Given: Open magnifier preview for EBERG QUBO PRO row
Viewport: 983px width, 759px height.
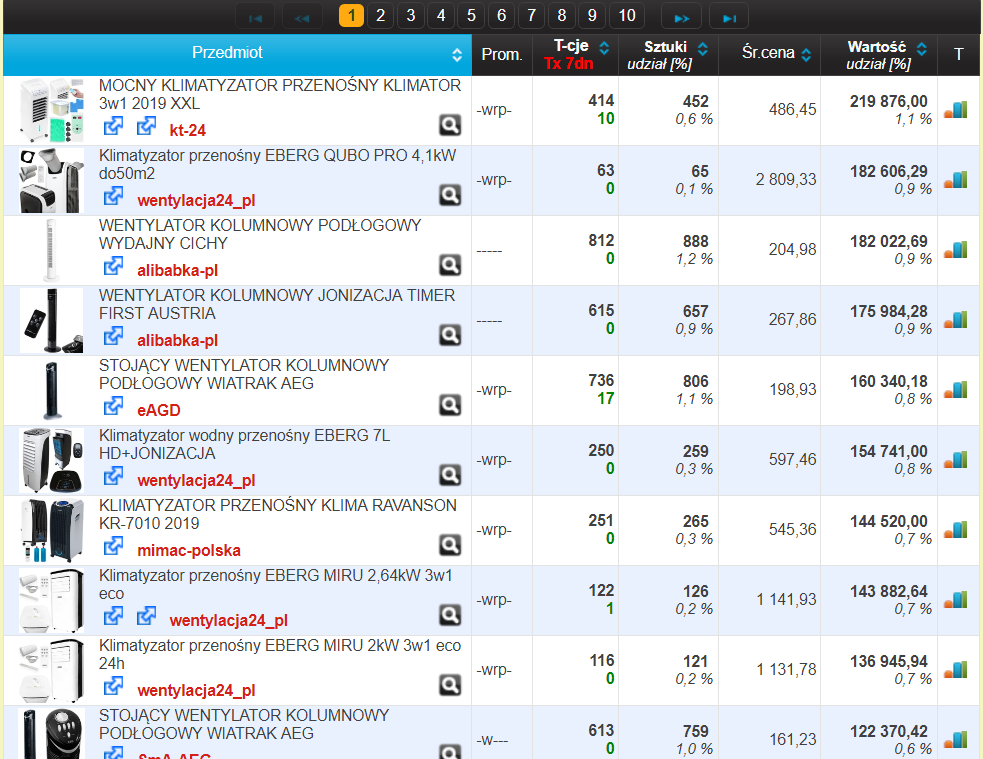Looking at the screenshot, I should 450,196.
